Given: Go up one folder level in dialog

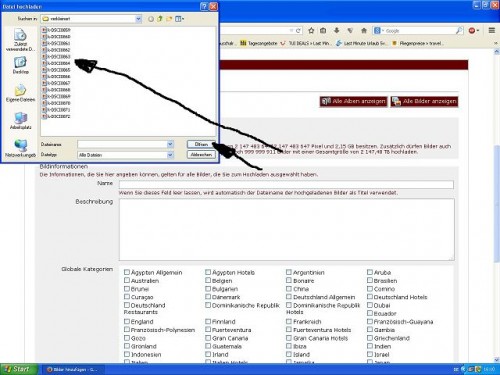Looking at the screenshot, I should click(160, 19).
